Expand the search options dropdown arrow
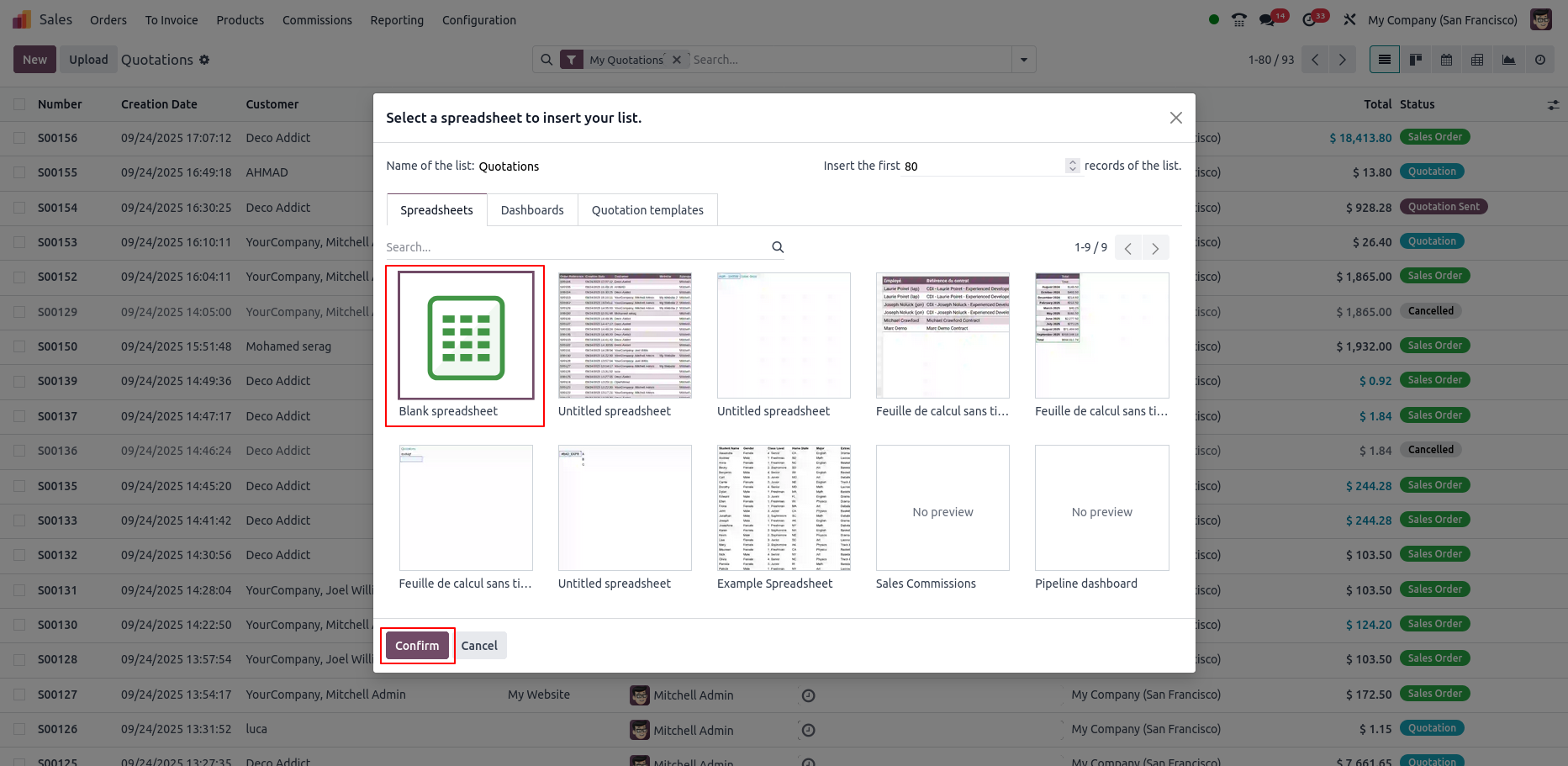The image size is (1568, 766). click(x=1023, y=60)
